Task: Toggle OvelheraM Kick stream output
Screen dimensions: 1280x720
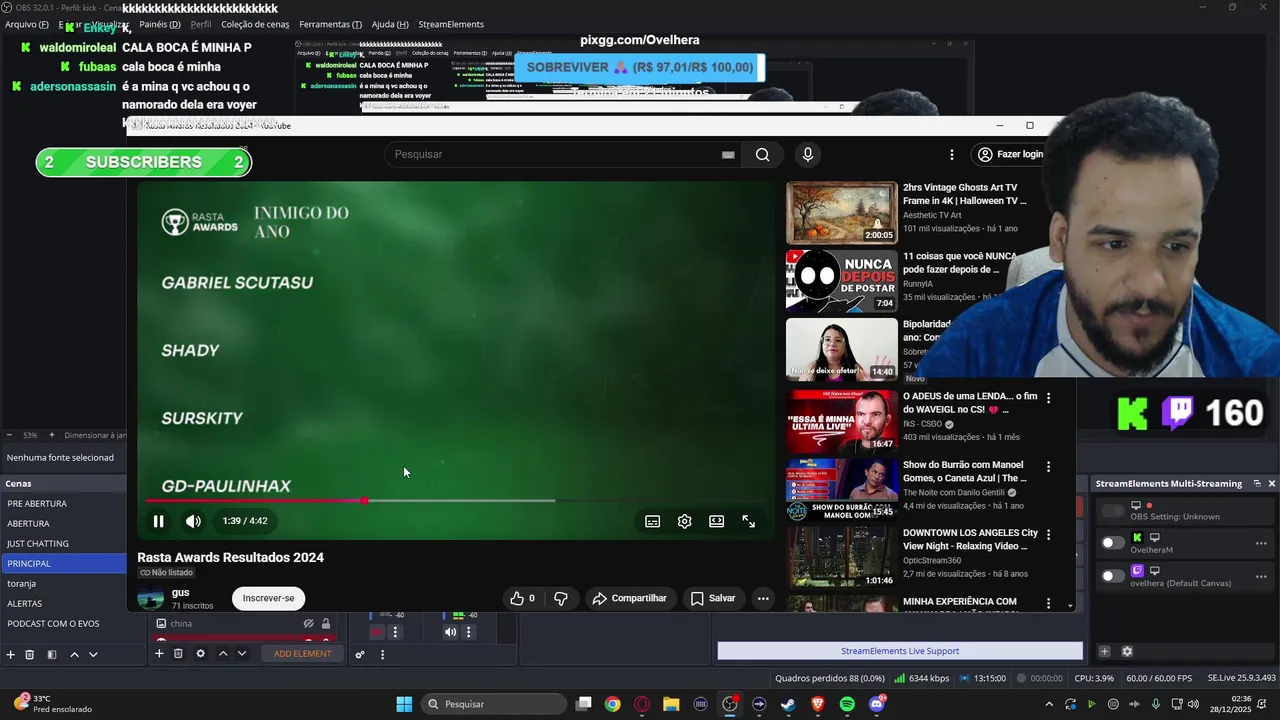Action: click(1112, 543)
